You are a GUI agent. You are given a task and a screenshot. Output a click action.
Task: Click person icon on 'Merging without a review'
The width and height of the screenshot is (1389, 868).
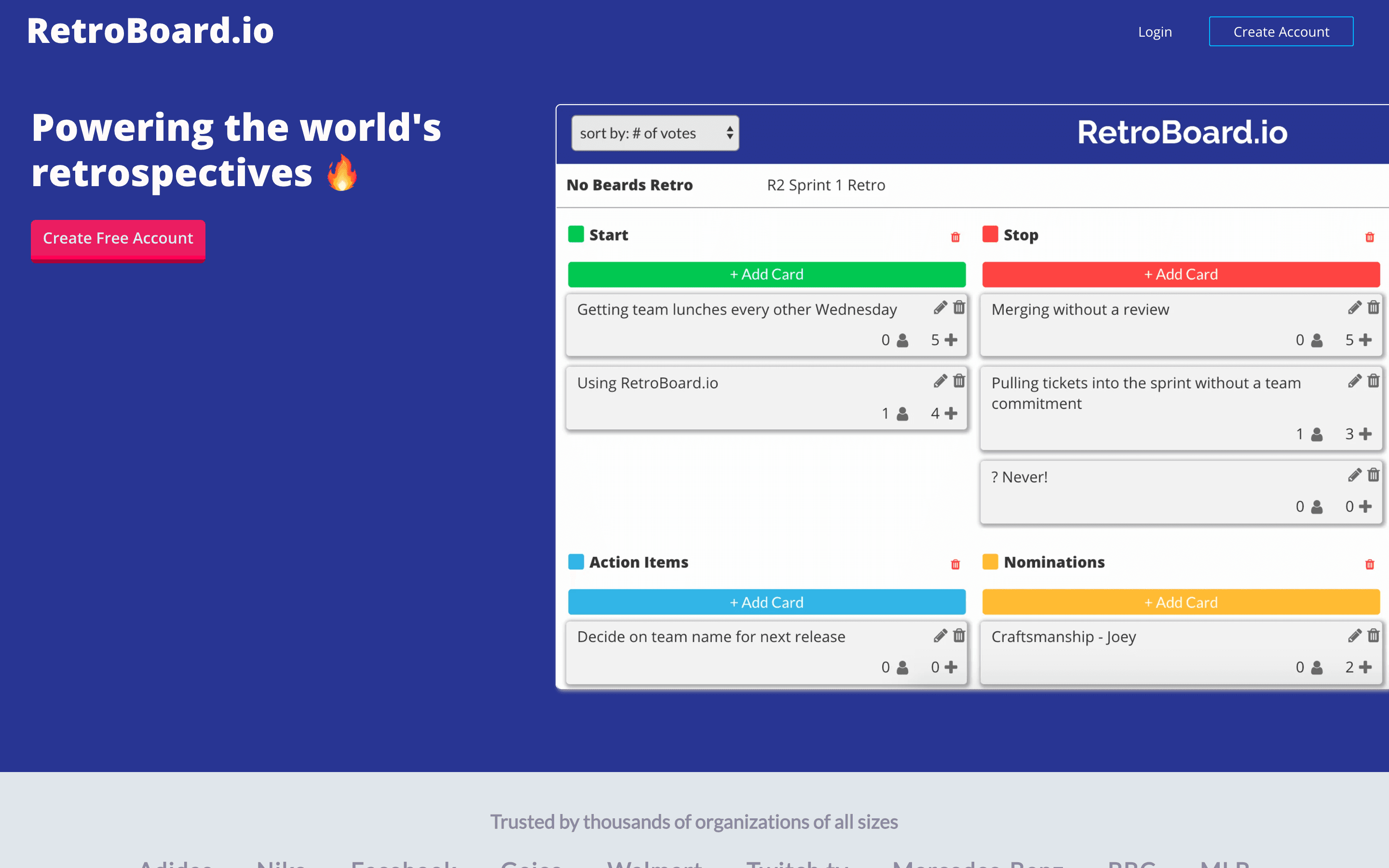coord(1317,340)
